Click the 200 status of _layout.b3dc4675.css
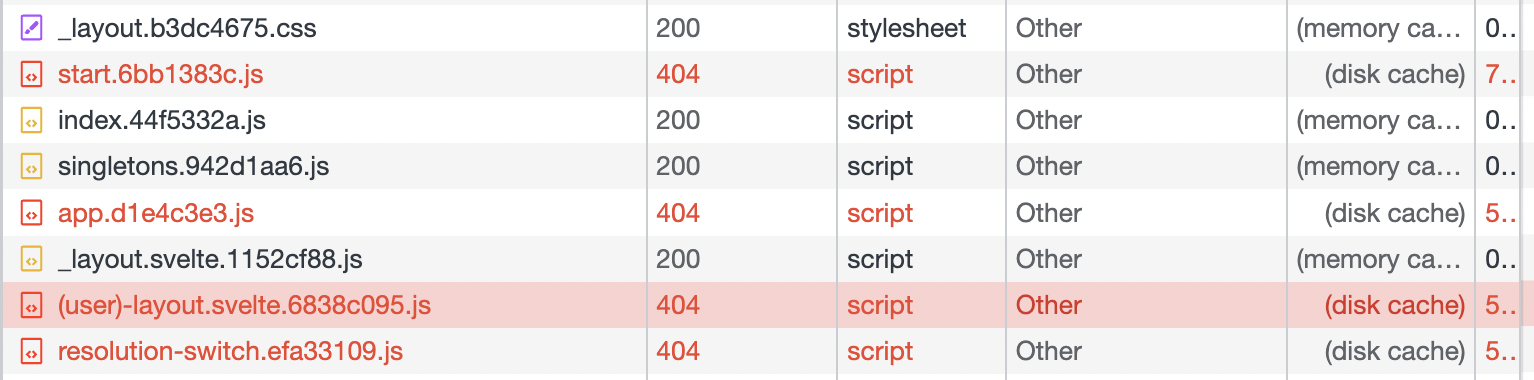This screenshot has width=1534, height=380. (678, 29)
